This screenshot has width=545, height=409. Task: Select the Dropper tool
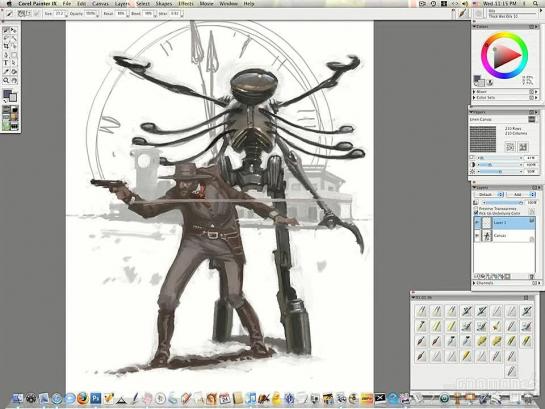[6, 72]
